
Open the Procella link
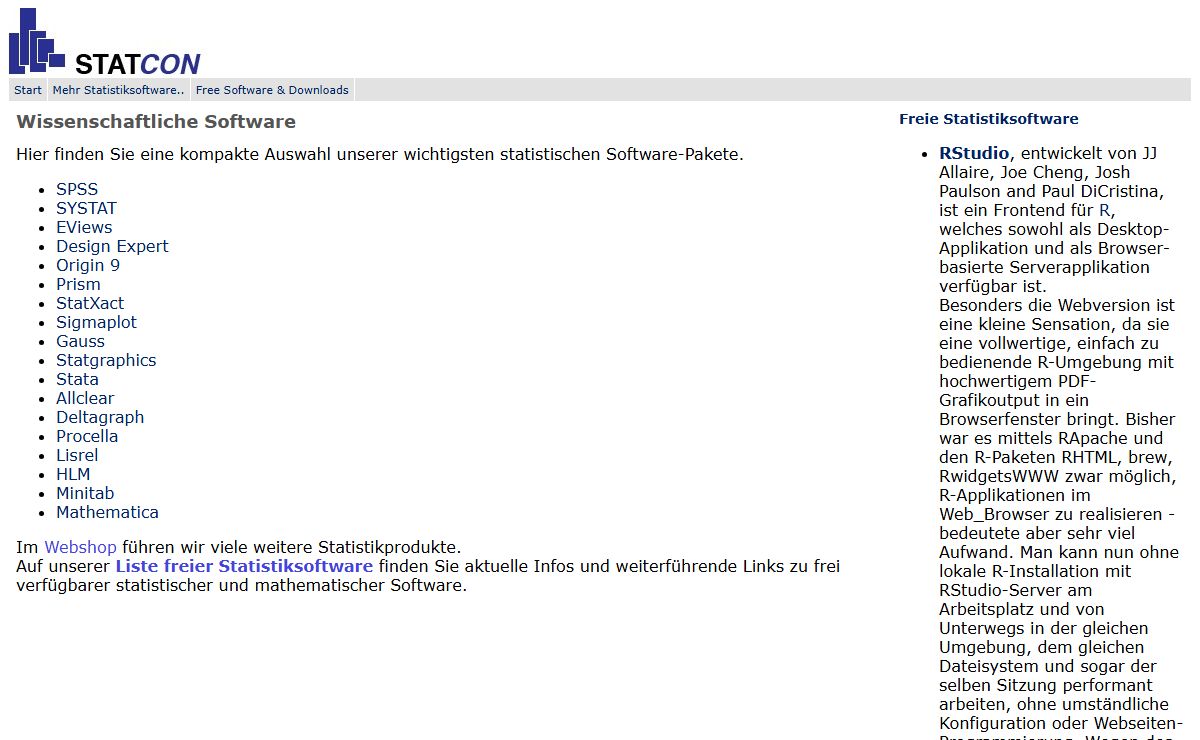pyautogui.click(x=87, y=436)
